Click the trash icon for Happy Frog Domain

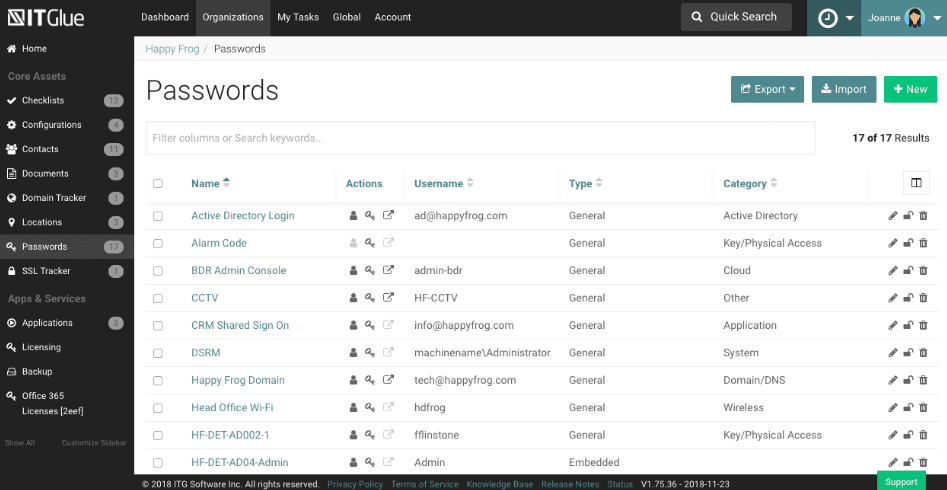(923, 380)
